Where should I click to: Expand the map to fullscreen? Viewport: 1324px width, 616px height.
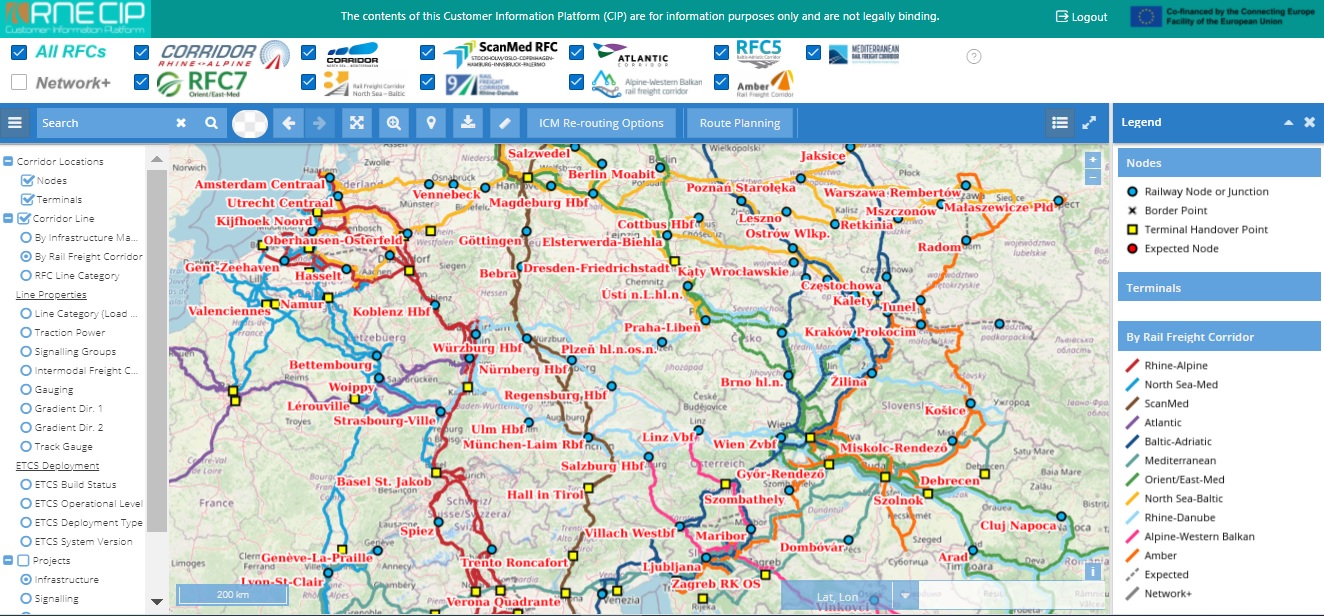point(1089,122)
